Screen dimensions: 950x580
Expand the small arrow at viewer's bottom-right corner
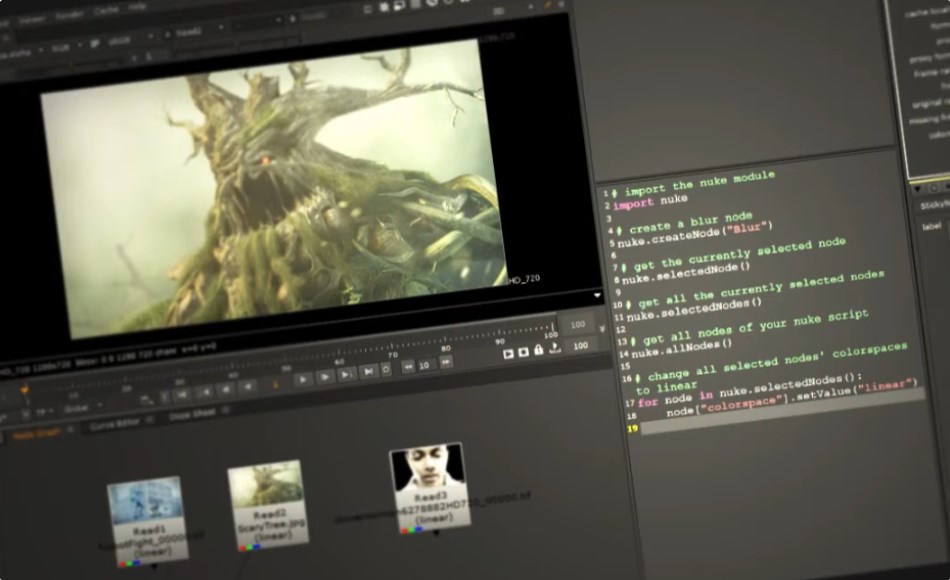pyautogui.click(x=597, y=296)
